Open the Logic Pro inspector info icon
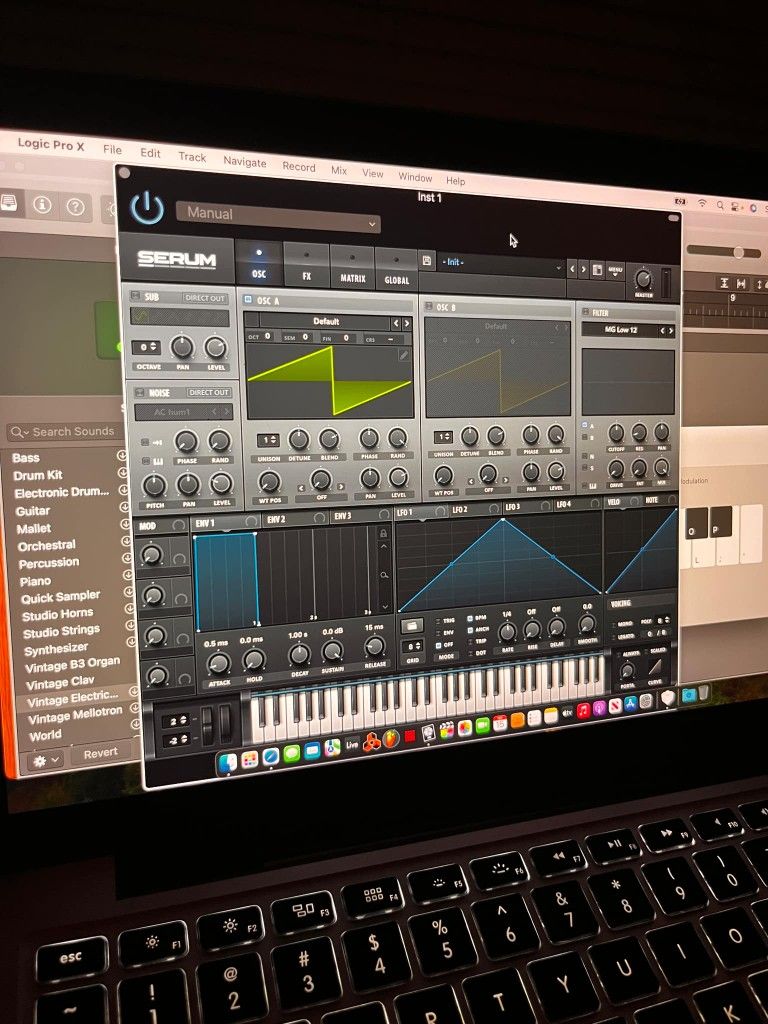 pyautogui.click(x=42, y=205)
